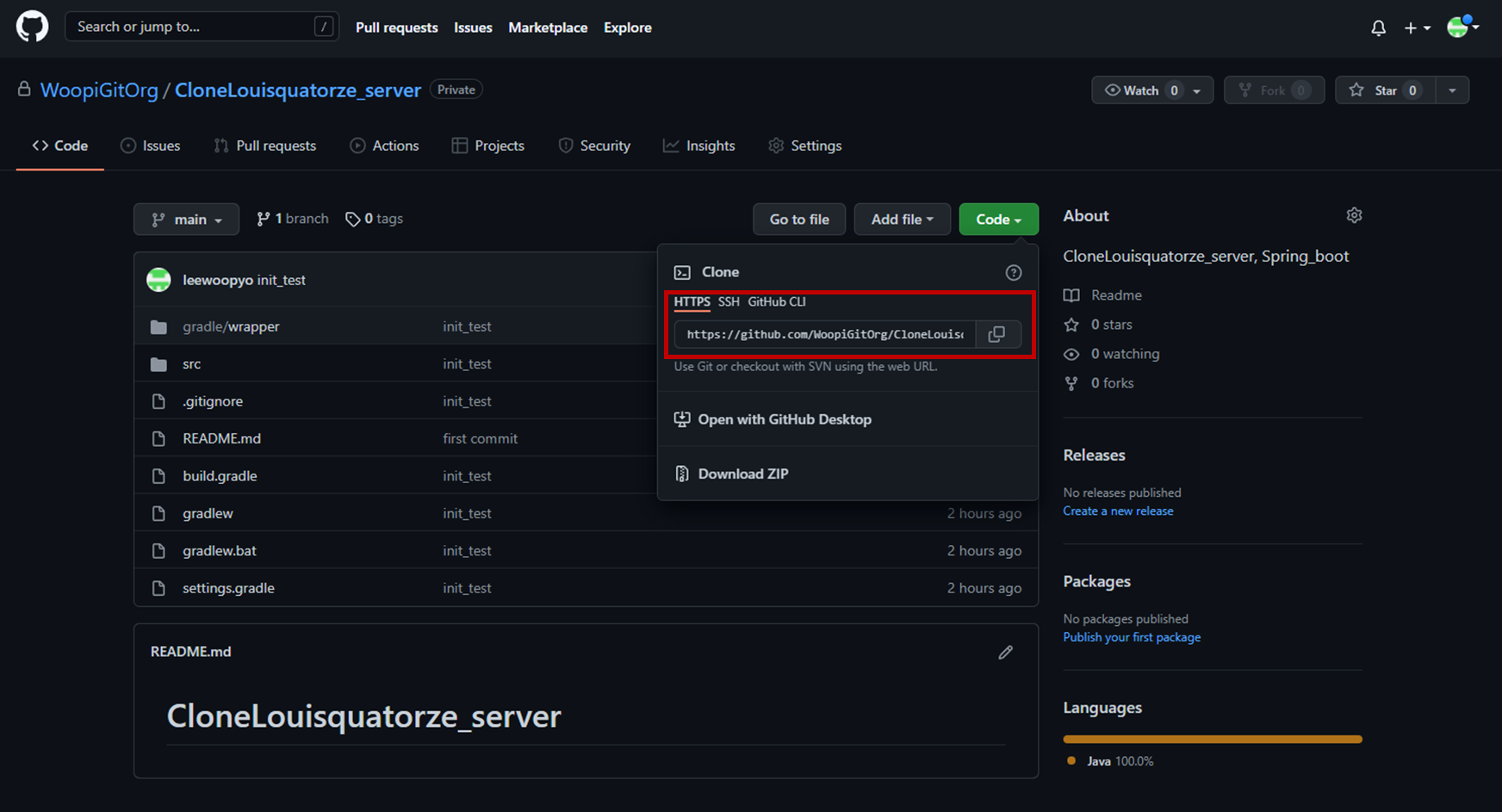Open the main branch selector
The image size is (1502, 812).
tap(187, 220)
